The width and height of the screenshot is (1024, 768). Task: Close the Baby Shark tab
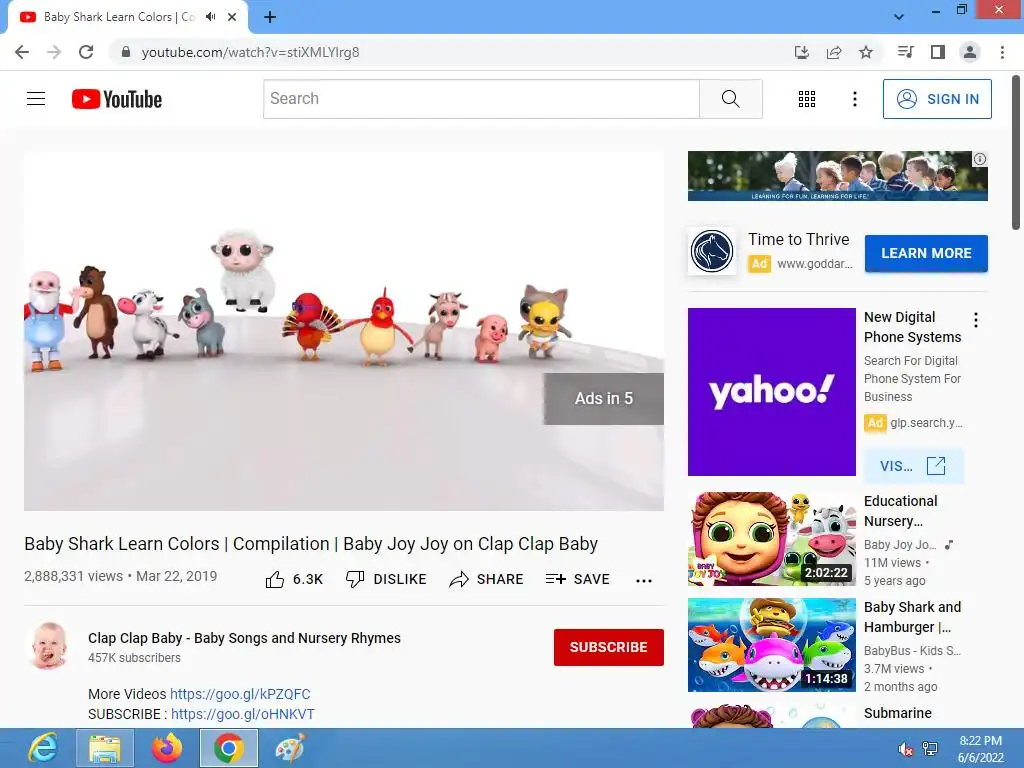[232, 17]
